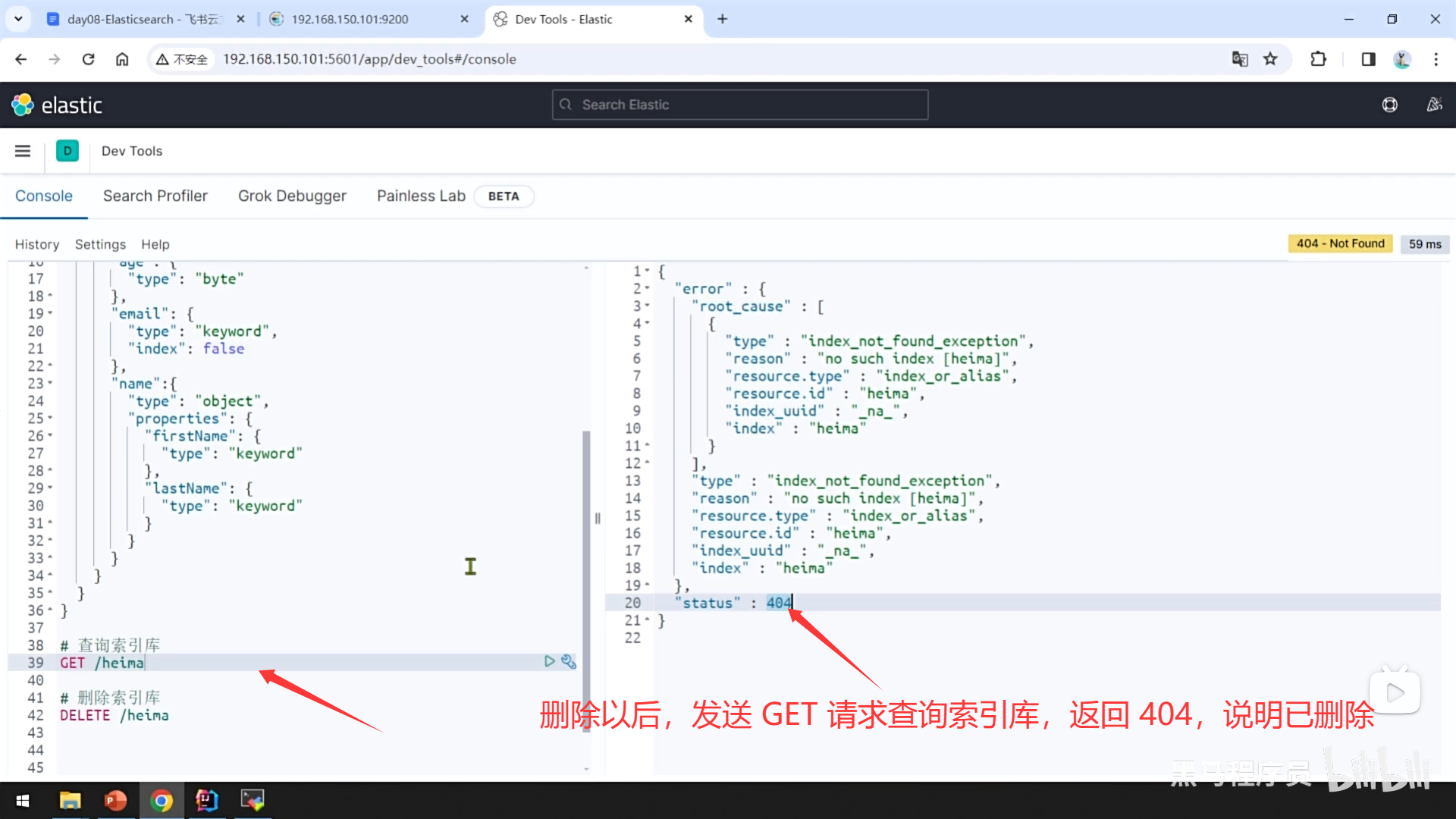Open console Settings
This screenshot has width=1456, height=819.
tap(100, 244)
